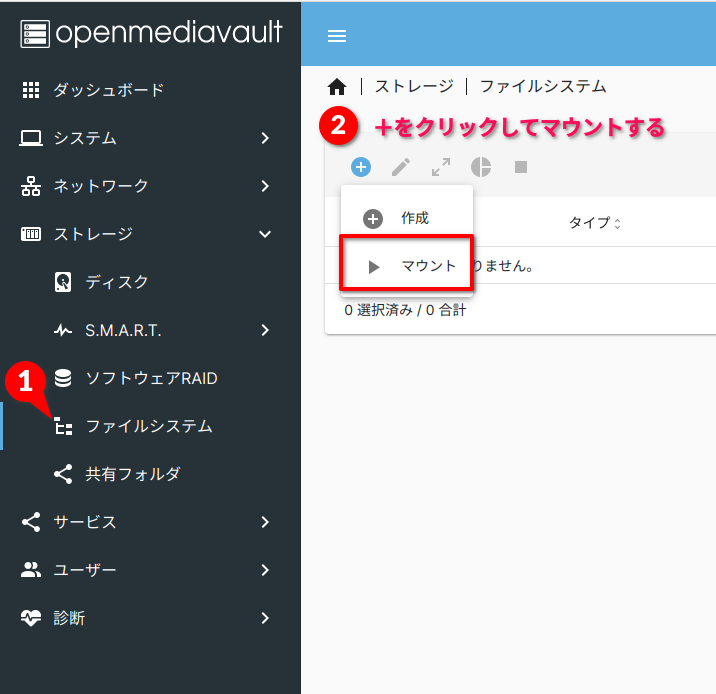
Task: Expand the サービス menu chevron
Action: tap(265, 522)
